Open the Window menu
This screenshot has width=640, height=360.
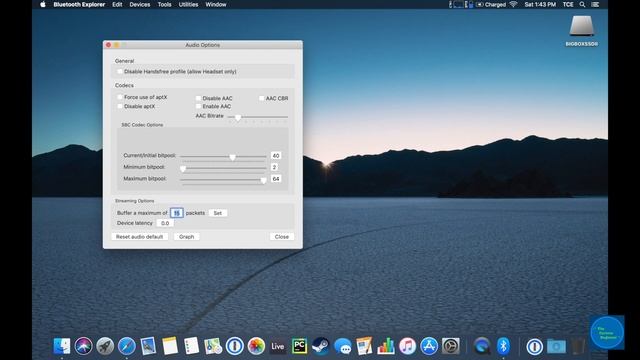tap(216, 4)
